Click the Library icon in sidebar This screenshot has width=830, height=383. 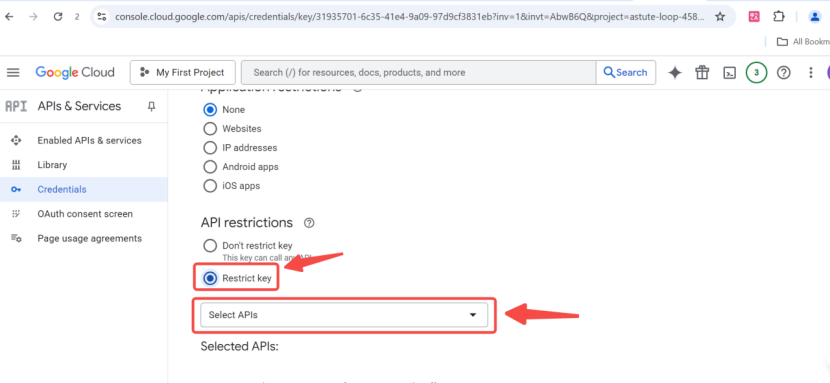tap(16, 165)
